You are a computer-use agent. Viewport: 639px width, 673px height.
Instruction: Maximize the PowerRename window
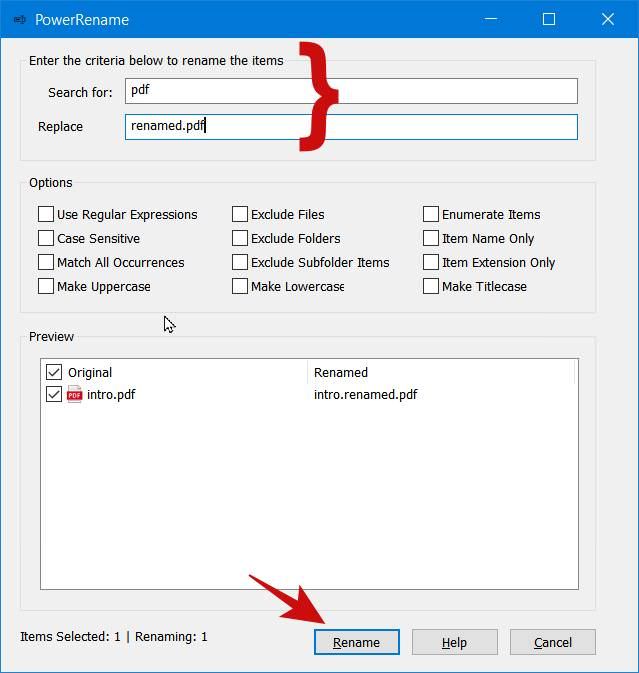click(x=549, y=19)
